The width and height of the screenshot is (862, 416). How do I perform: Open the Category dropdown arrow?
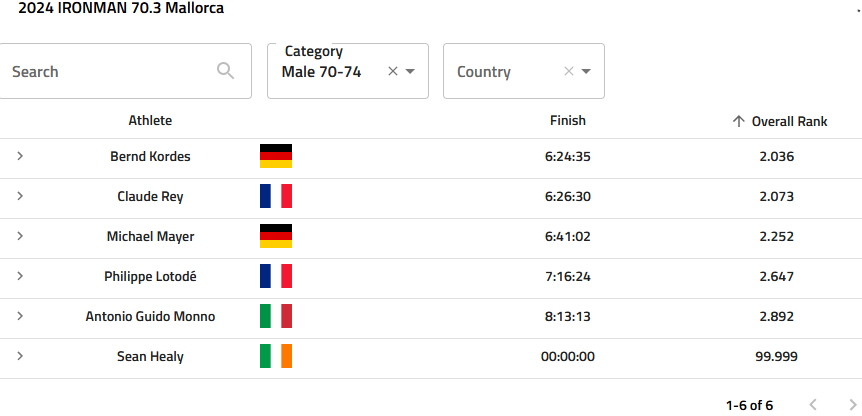point(410,71)
